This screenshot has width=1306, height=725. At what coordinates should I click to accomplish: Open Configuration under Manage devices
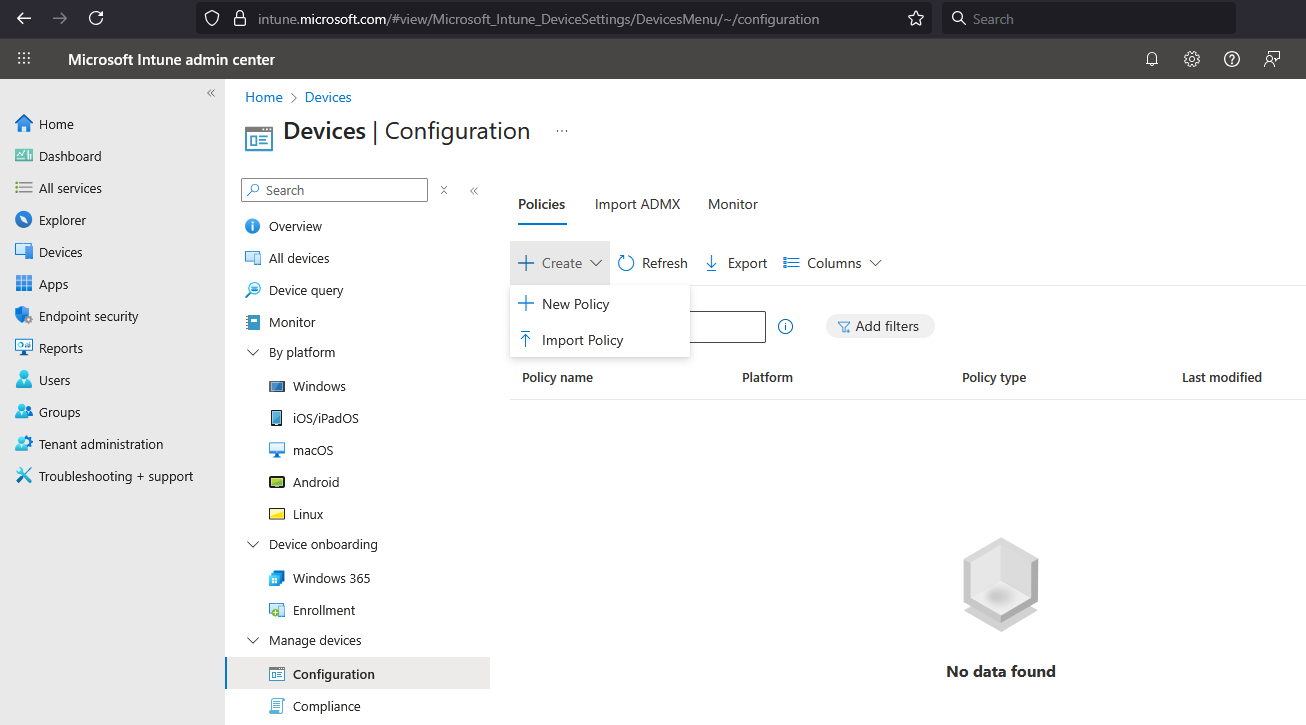point(357,674)
